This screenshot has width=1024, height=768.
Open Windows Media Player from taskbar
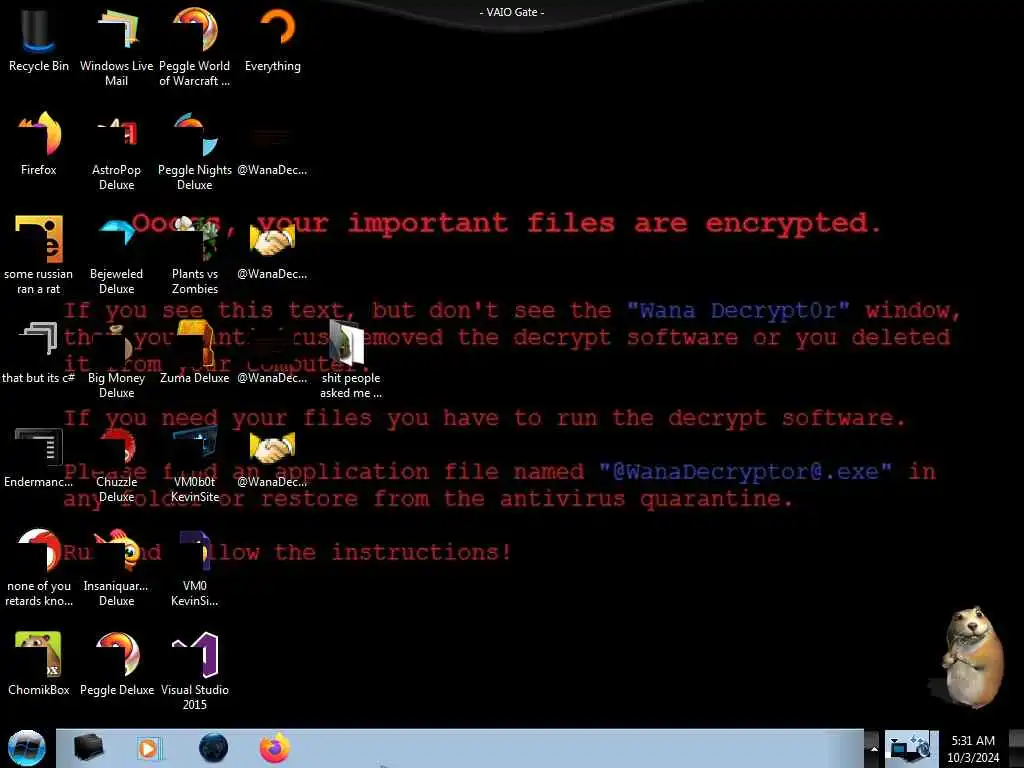point(148,748)
